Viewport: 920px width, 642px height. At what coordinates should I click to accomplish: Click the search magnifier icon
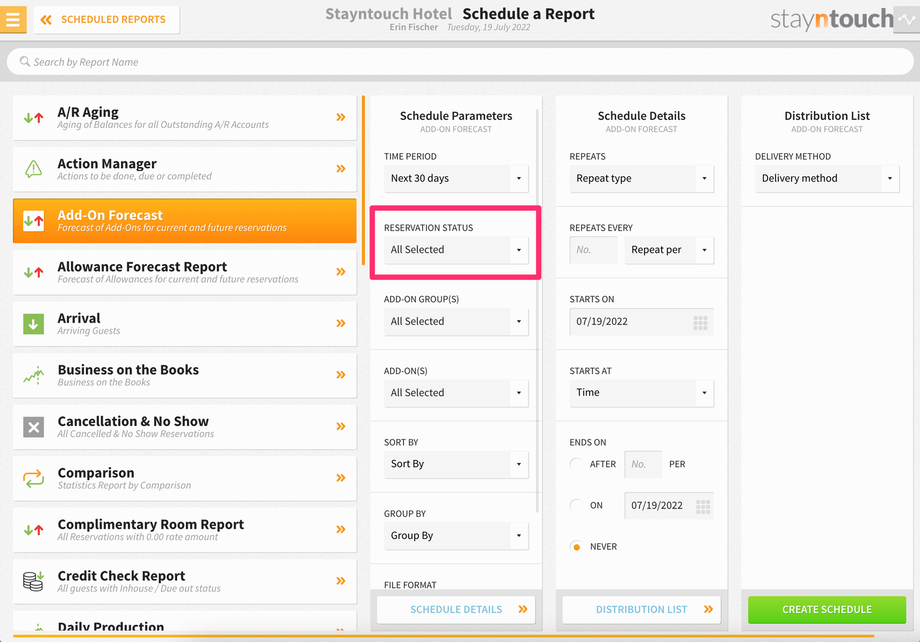click(25, 62)
